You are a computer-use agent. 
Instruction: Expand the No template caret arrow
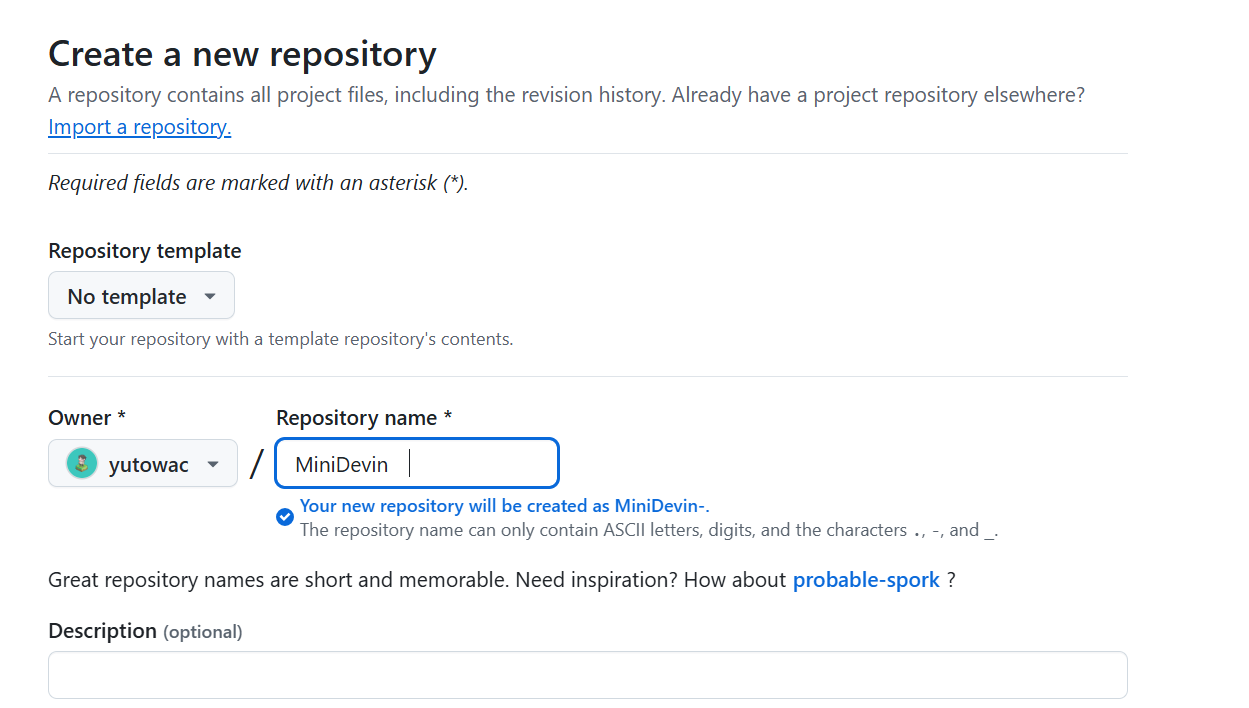coord(210,297)
